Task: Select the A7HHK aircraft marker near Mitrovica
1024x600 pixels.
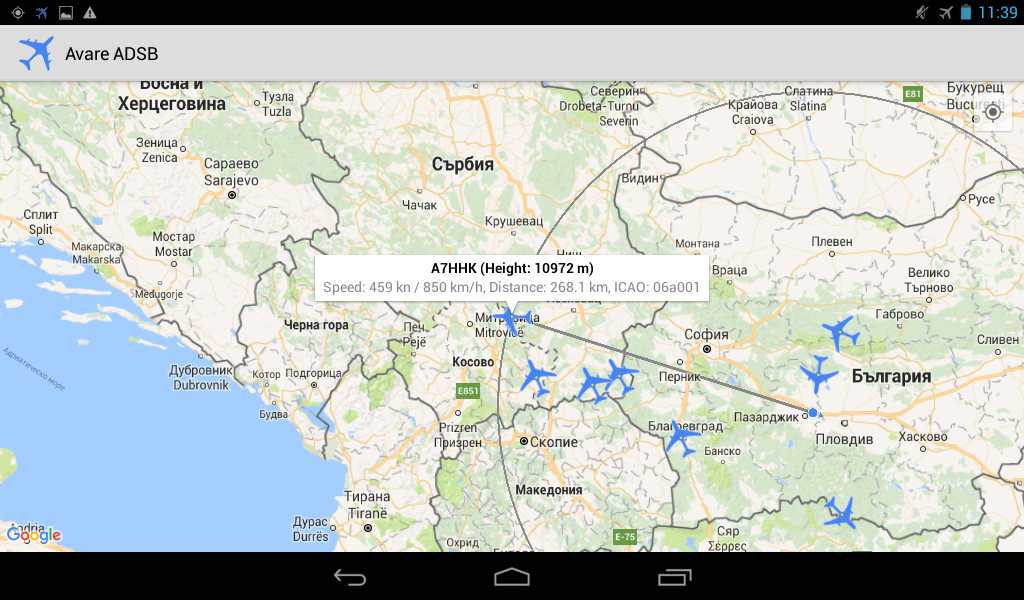Action: click(x=511, y=319)
